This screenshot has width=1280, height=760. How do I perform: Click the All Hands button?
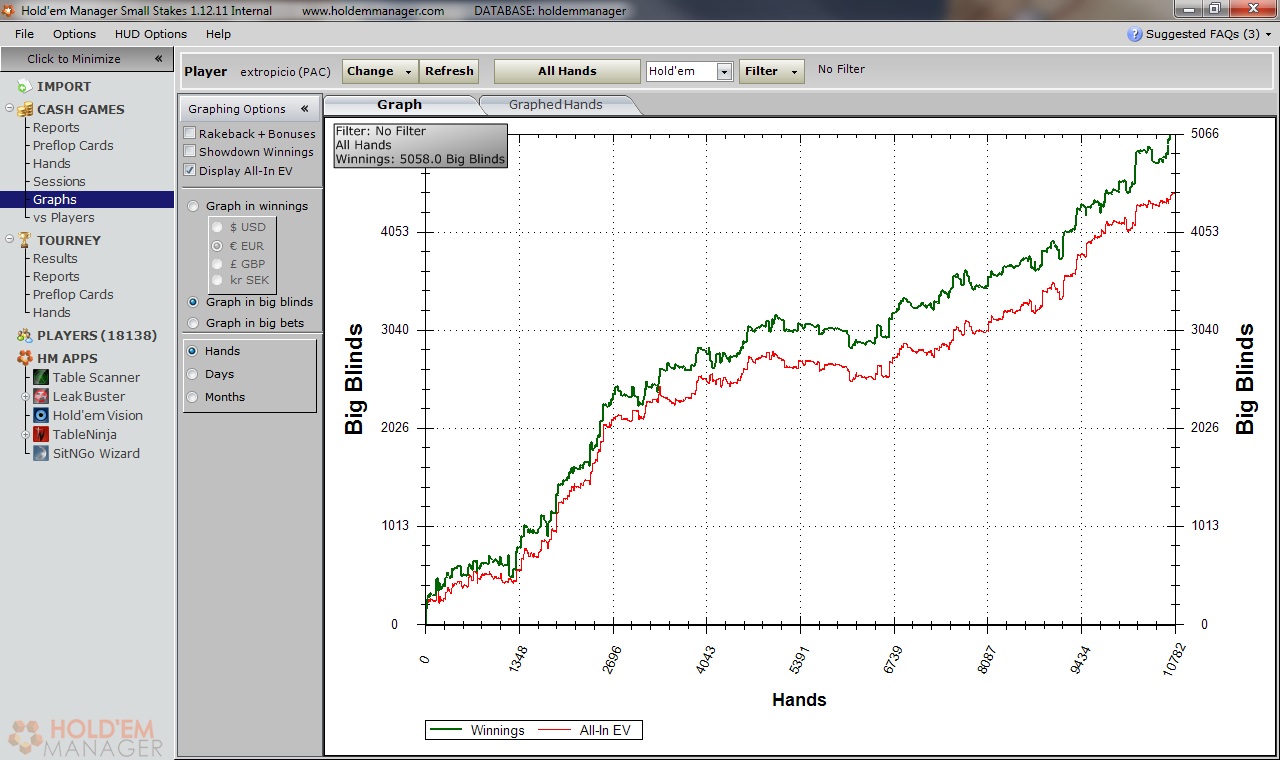pos(567,71)
